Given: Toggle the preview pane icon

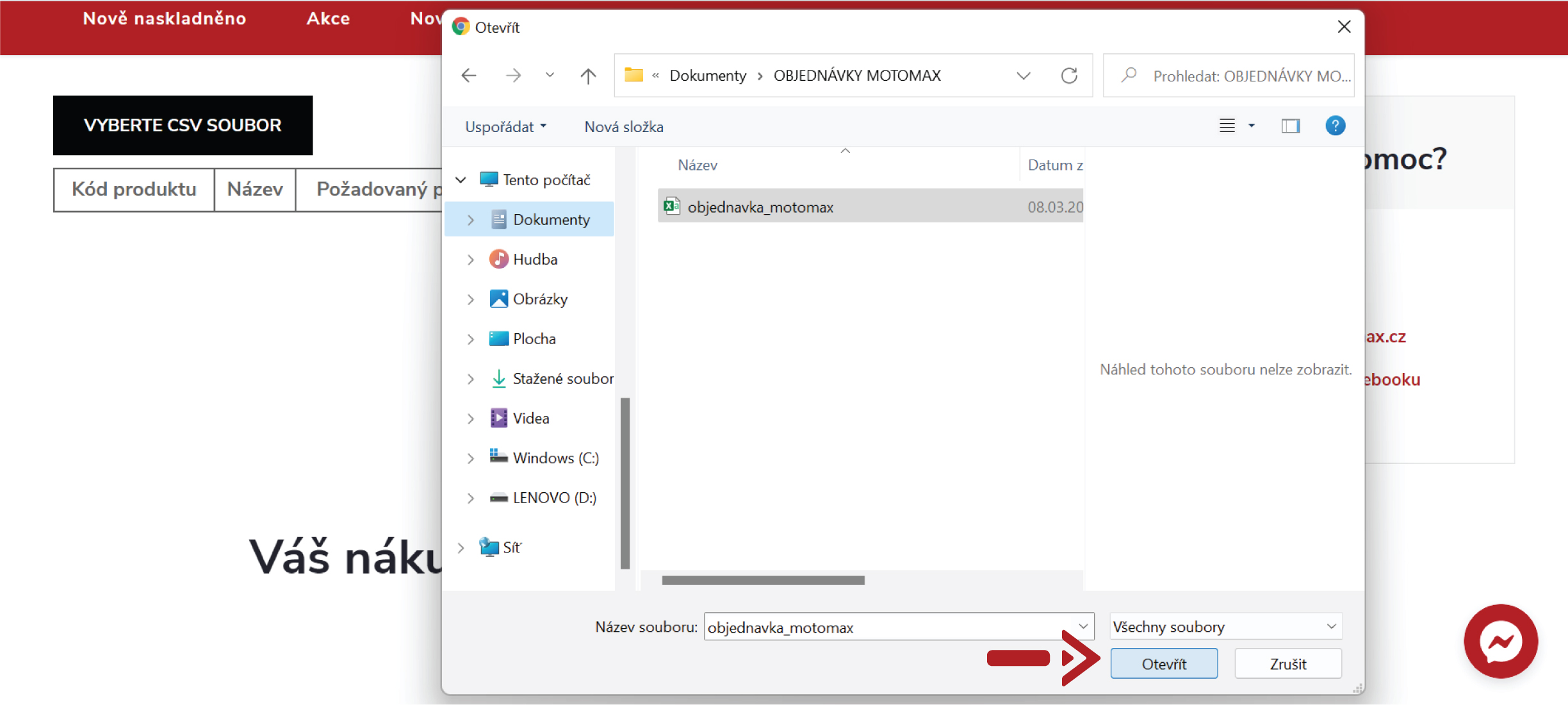Looking at the screenshot, I should 1290,126.
